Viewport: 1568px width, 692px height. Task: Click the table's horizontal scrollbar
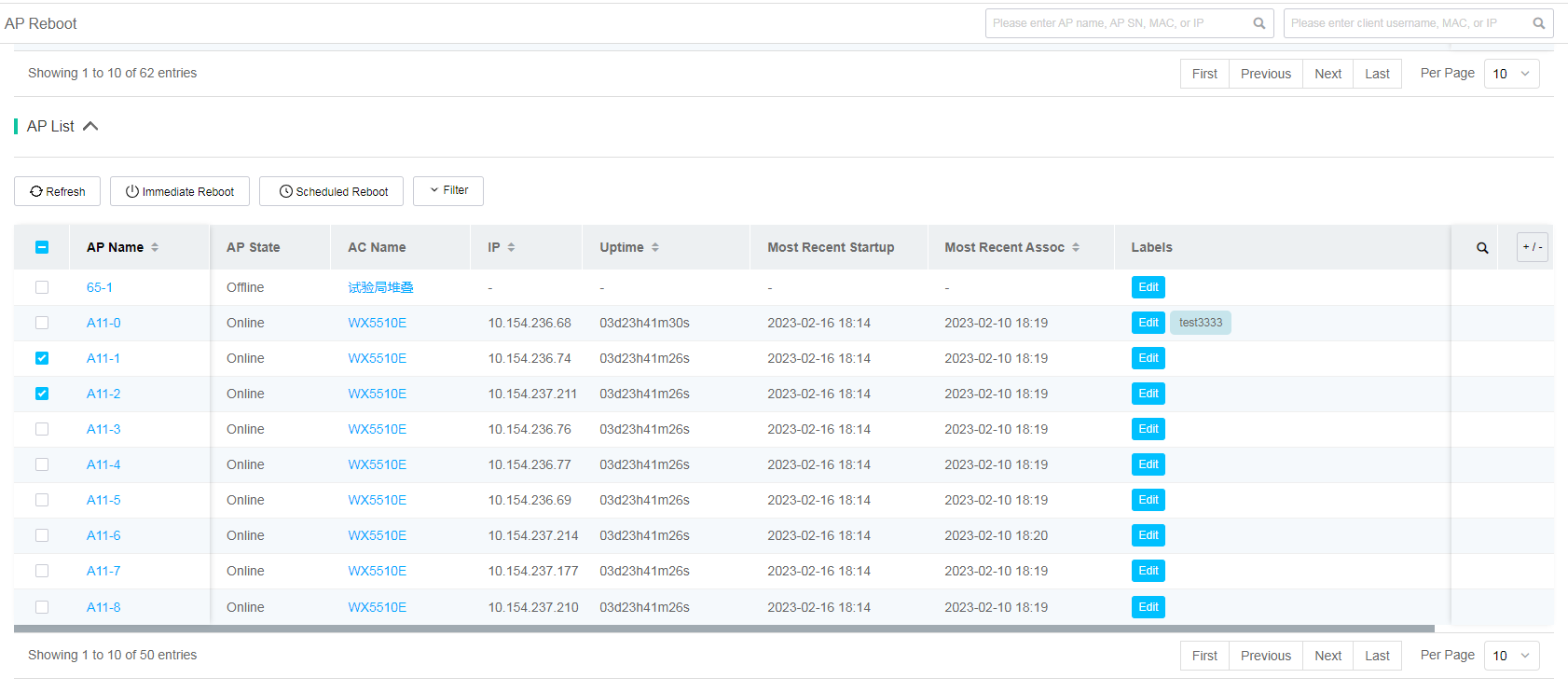[724, 629]
